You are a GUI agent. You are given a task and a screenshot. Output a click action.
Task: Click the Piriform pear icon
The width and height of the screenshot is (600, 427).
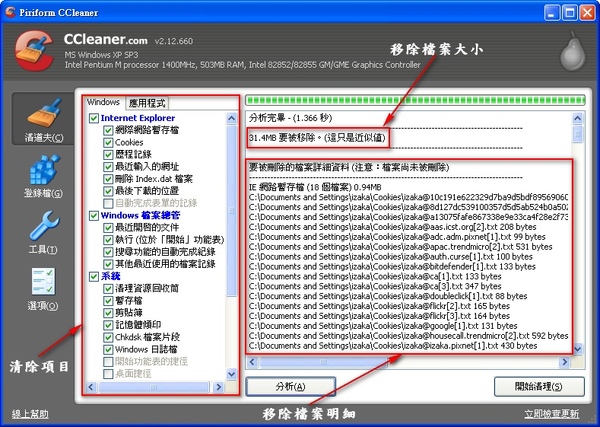pyautogui.click(x=573, y=51)
